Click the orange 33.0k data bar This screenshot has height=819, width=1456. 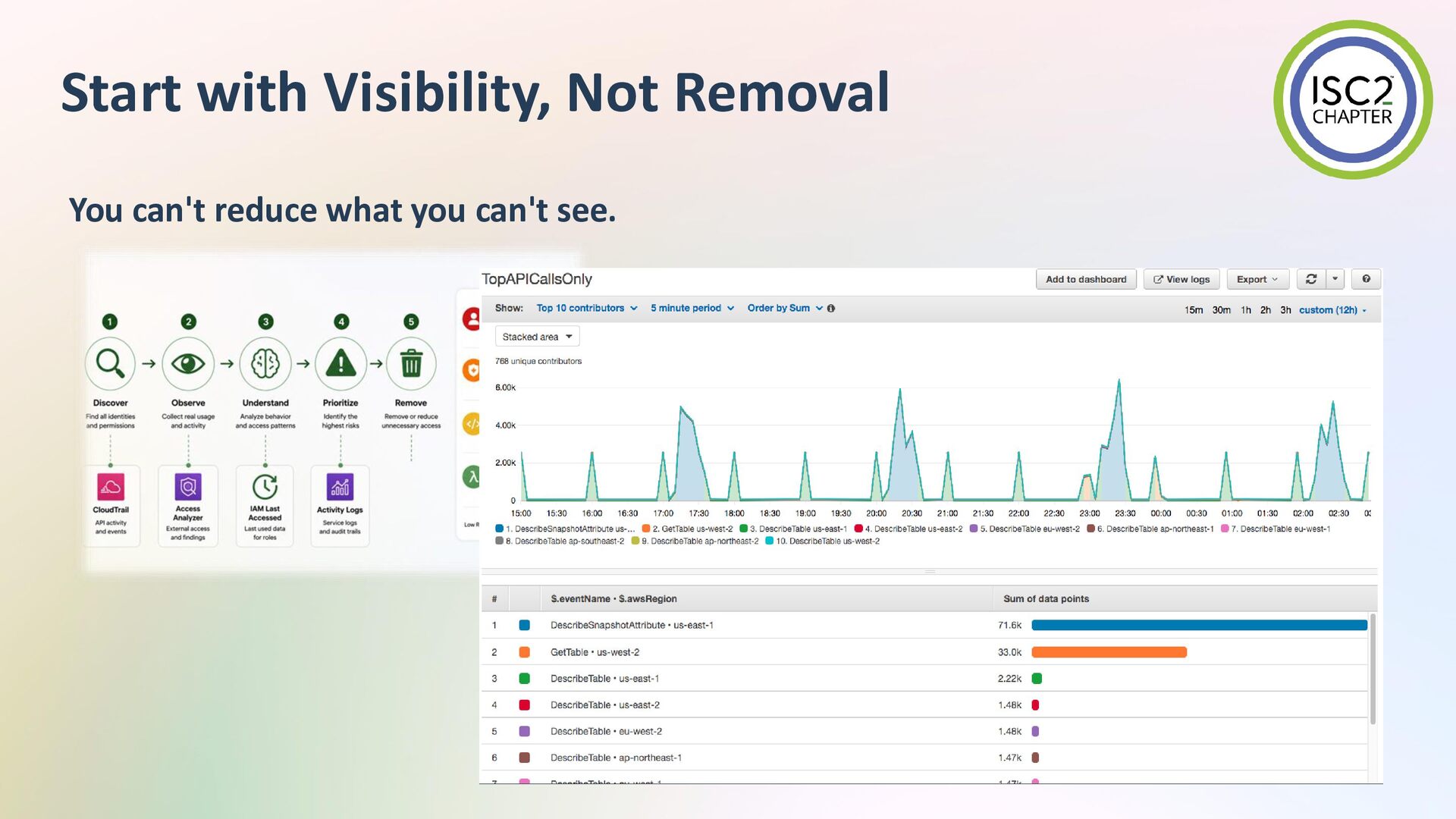click(x=1109, y=652)
